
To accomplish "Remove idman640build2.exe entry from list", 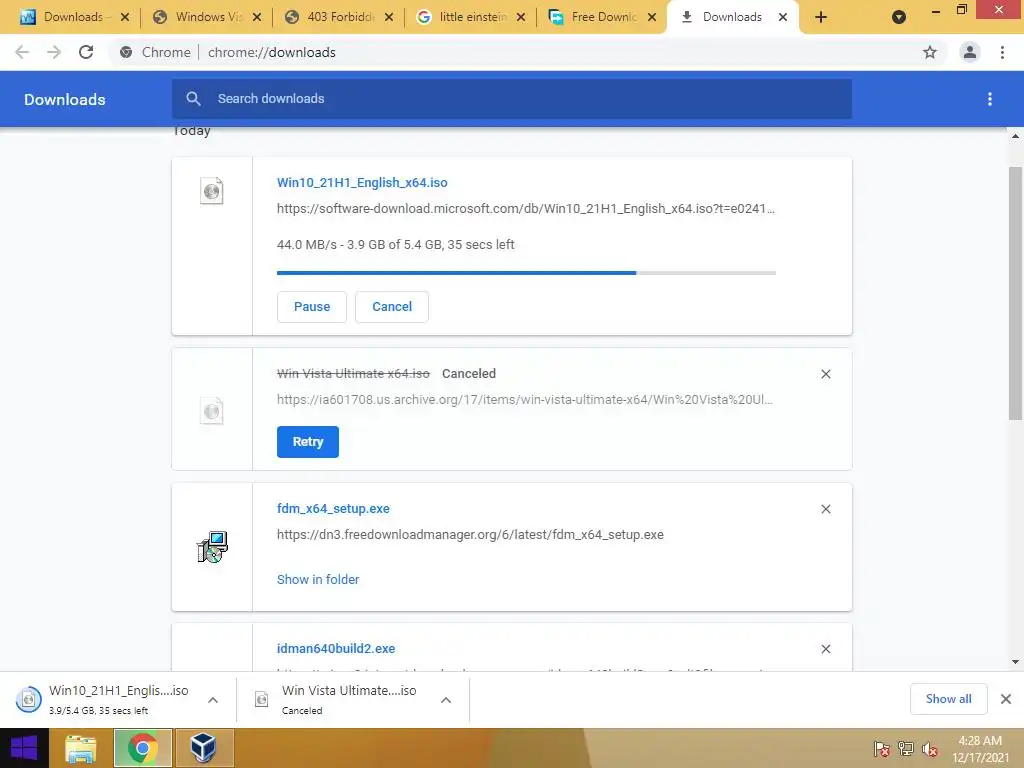I will (x=825, y=648).
